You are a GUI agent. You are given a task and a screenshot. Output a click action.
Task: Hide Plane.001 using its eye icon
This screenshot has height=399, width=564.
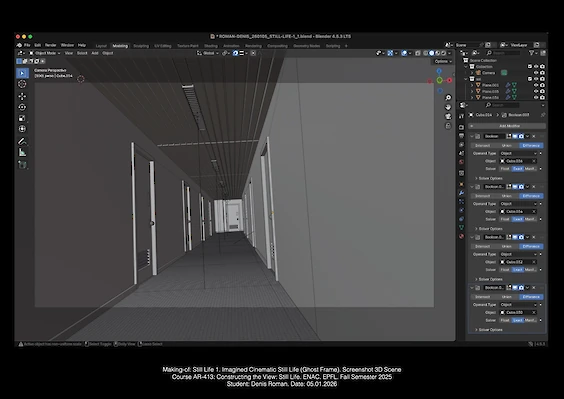(x=536, y=85)
